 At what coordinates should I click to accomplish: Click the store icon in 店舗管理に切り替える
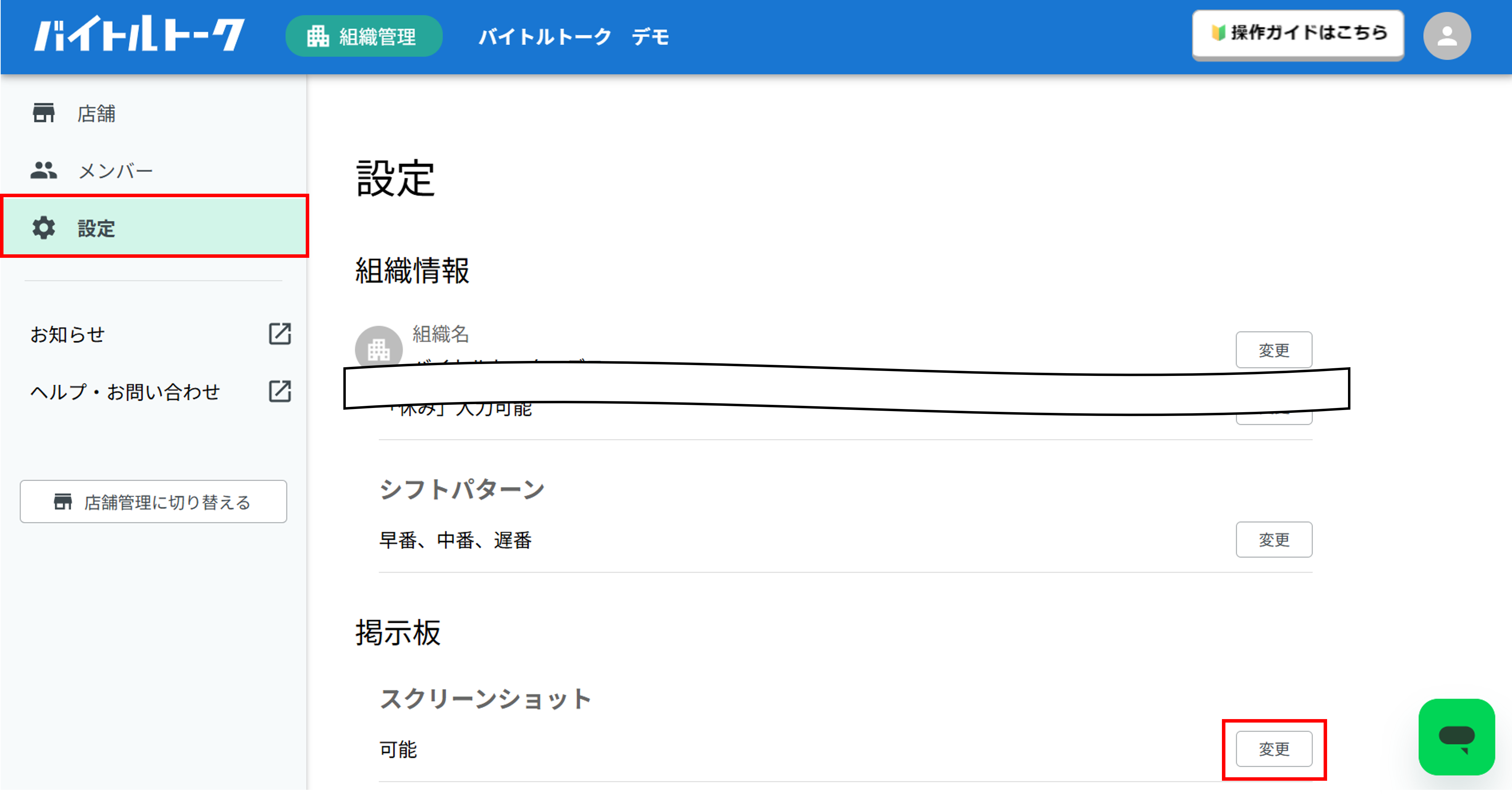tap(63, 502)
